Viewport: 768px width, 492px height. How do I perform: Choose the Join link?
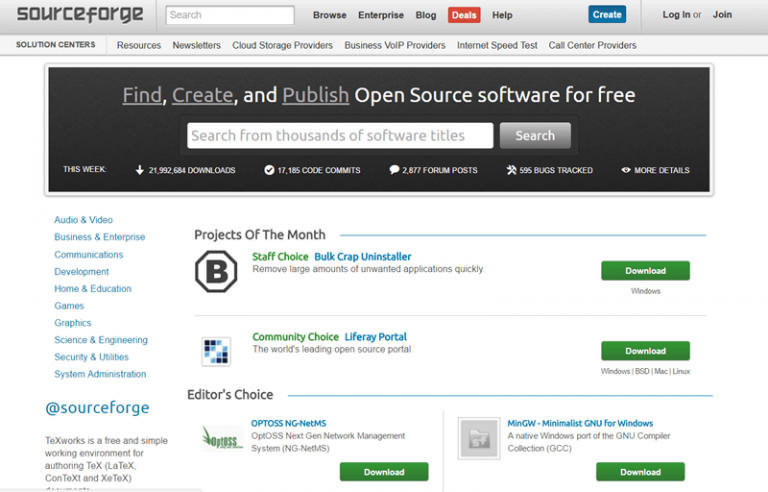coord(722,15)
